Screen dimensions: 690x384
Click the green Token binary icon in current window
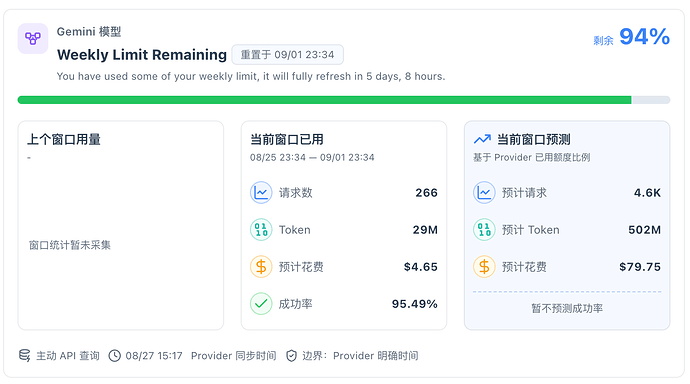click(x=261, y=230)
